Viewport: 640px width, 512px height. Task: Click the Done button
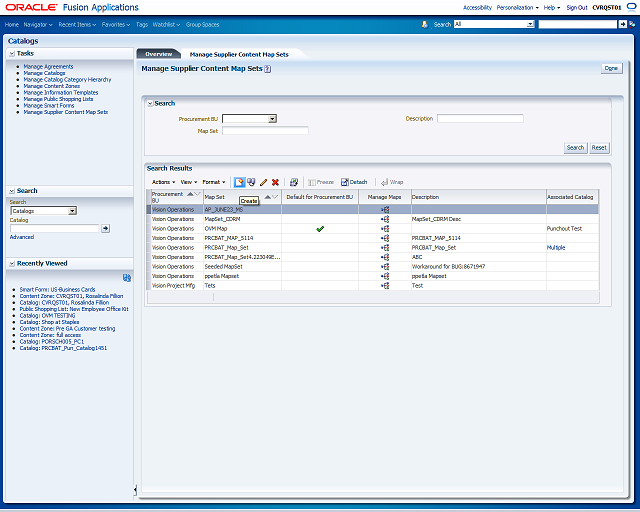click(x=611, y=69)
